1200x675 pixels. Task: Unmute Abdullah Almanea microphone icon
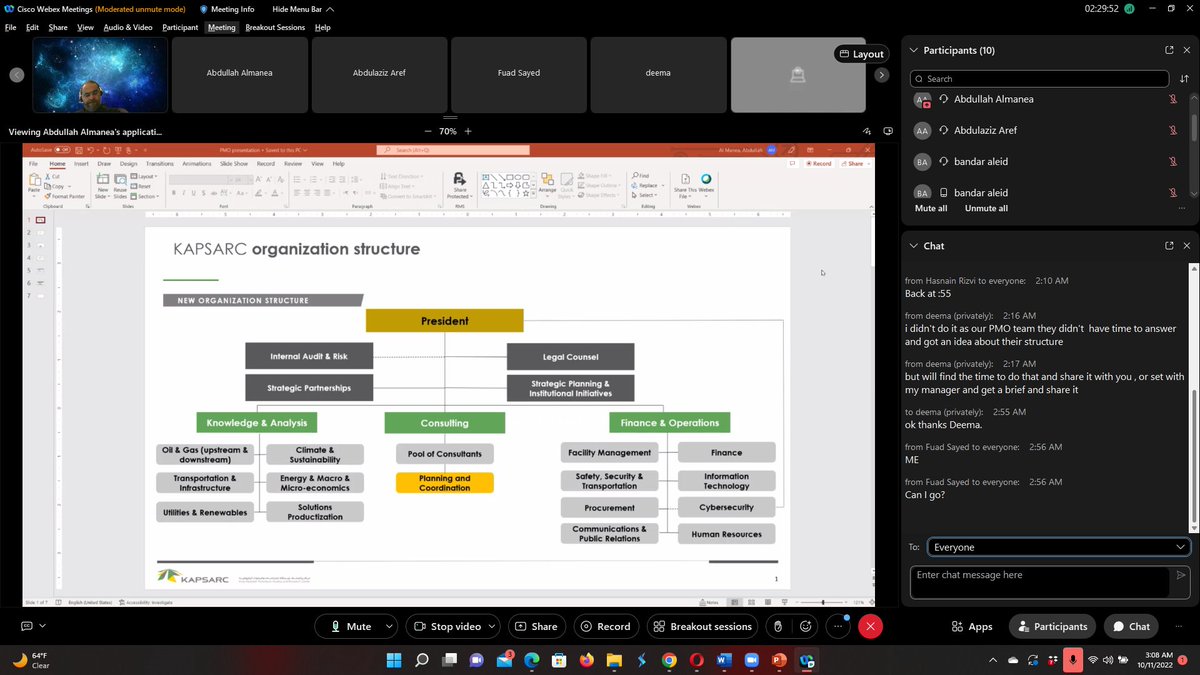(x=1173, y=99)
